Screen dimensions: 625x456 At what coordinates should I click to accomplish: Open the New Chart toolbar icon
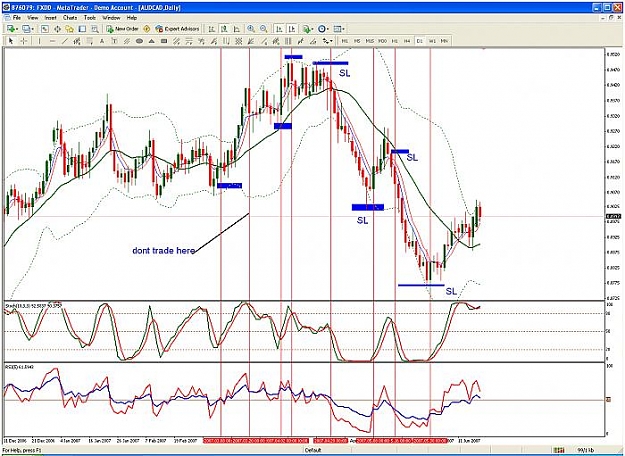click(10, 29)
